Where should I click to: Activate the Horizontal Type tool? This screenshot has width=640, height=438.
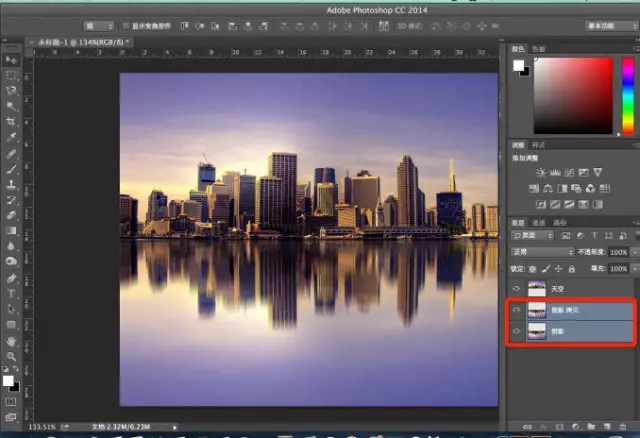[11, 294]
